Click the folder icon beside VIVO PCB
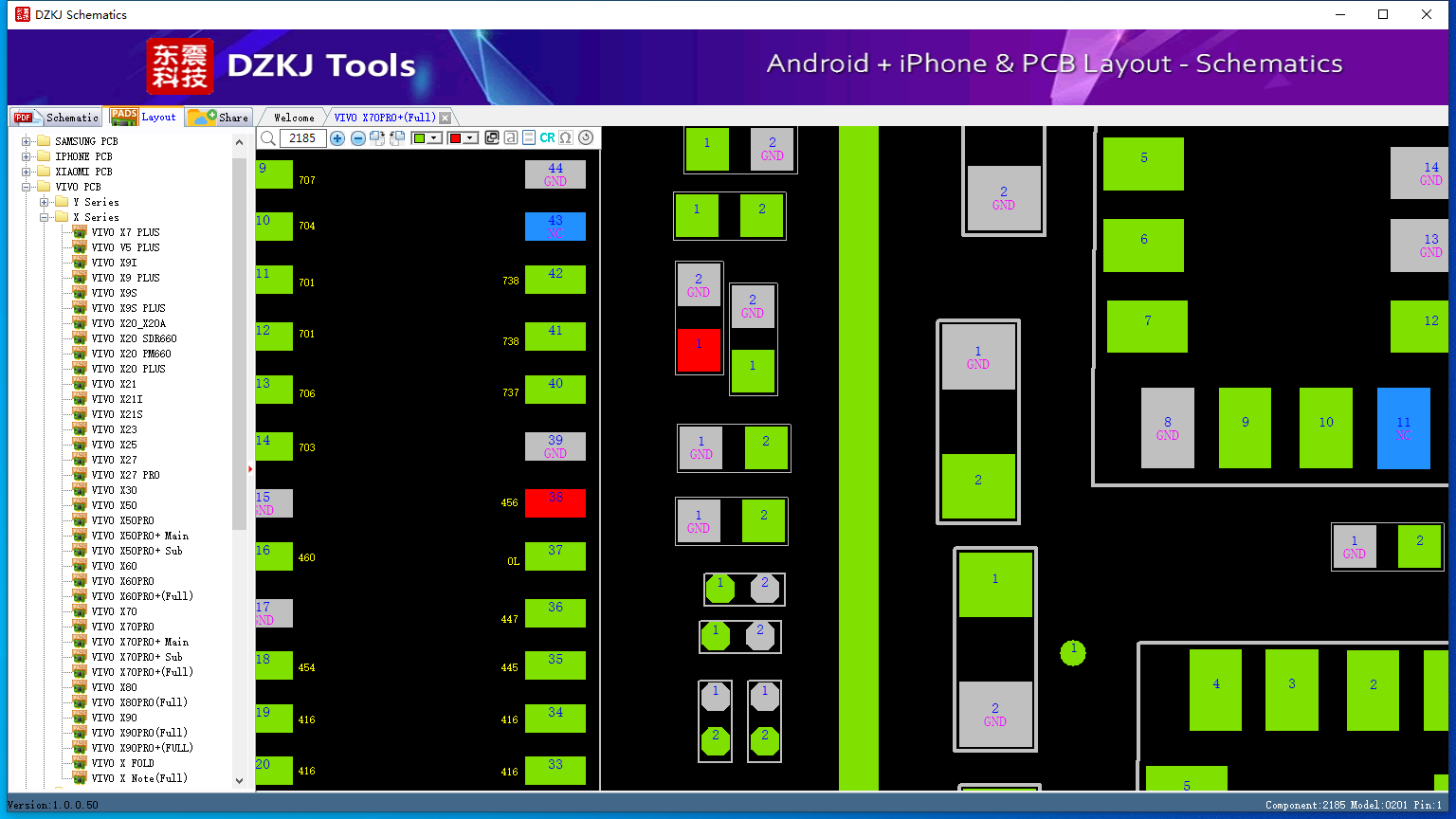 (43, 187)
